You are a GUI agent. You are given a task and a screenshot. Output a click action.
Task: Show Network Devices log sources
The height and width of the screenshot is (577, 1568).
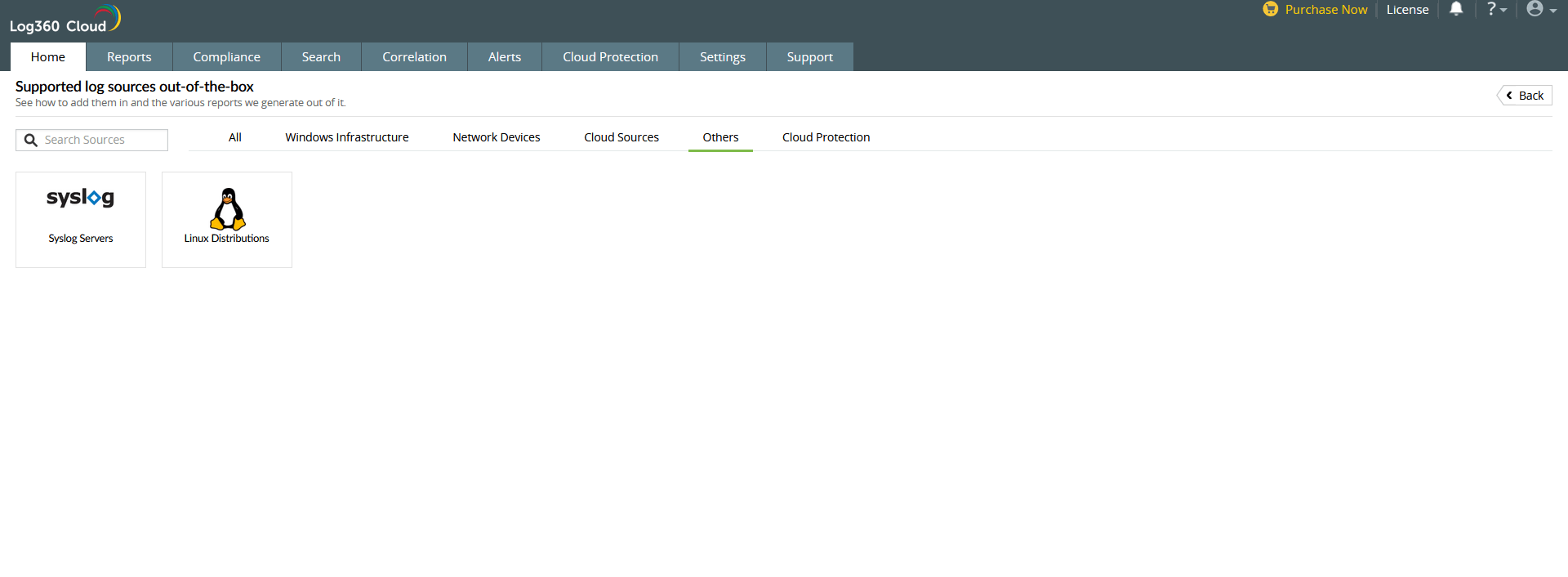pyautogui.click(x=497, y=137)
